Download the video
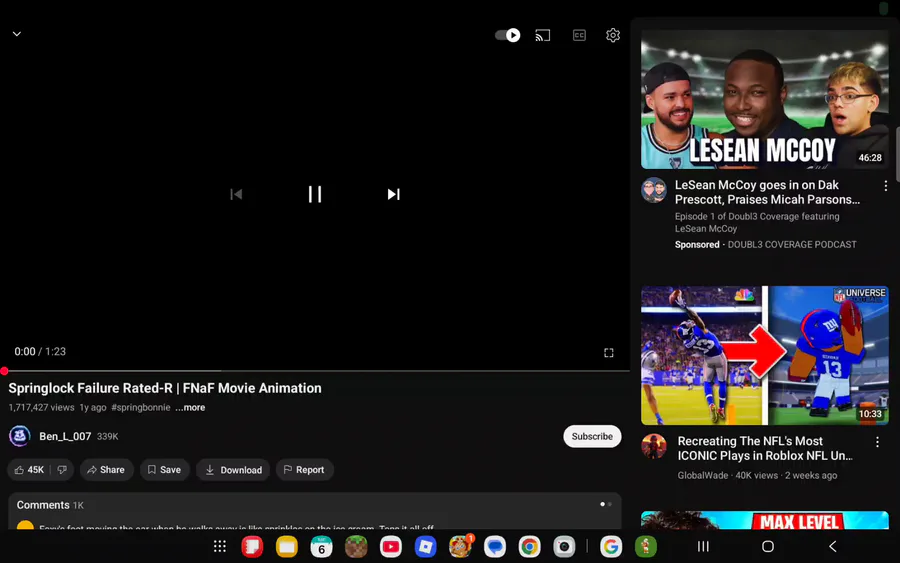This screenshot has width=900, height=563. click(x=233, y=469)
